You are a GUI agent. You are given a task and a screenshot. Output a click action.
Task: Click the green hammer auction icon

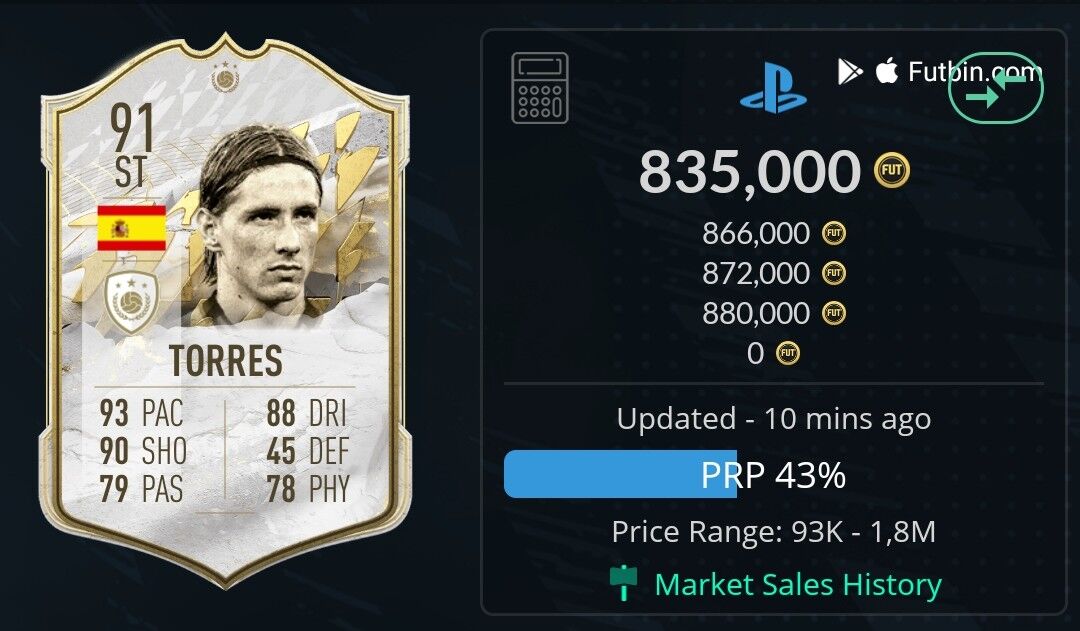coord(624,583)
